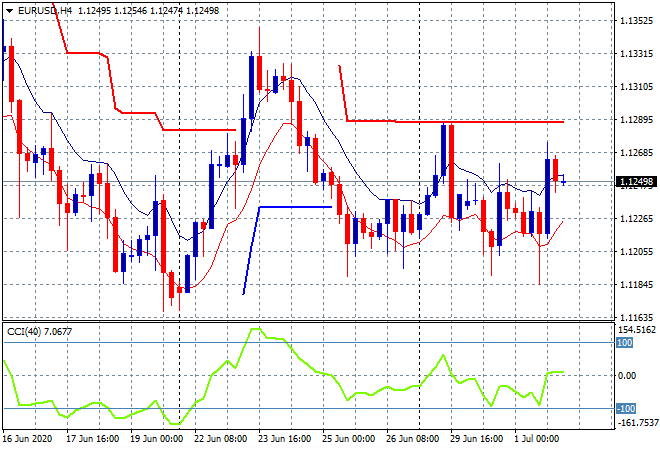Click the 1.12265 price scale label

click(637, 219)
